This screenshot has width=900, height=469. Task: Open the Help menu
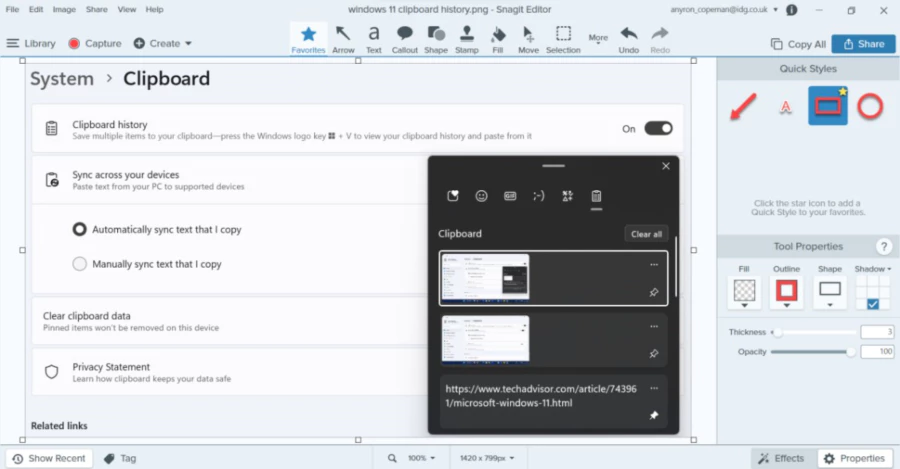154,9
